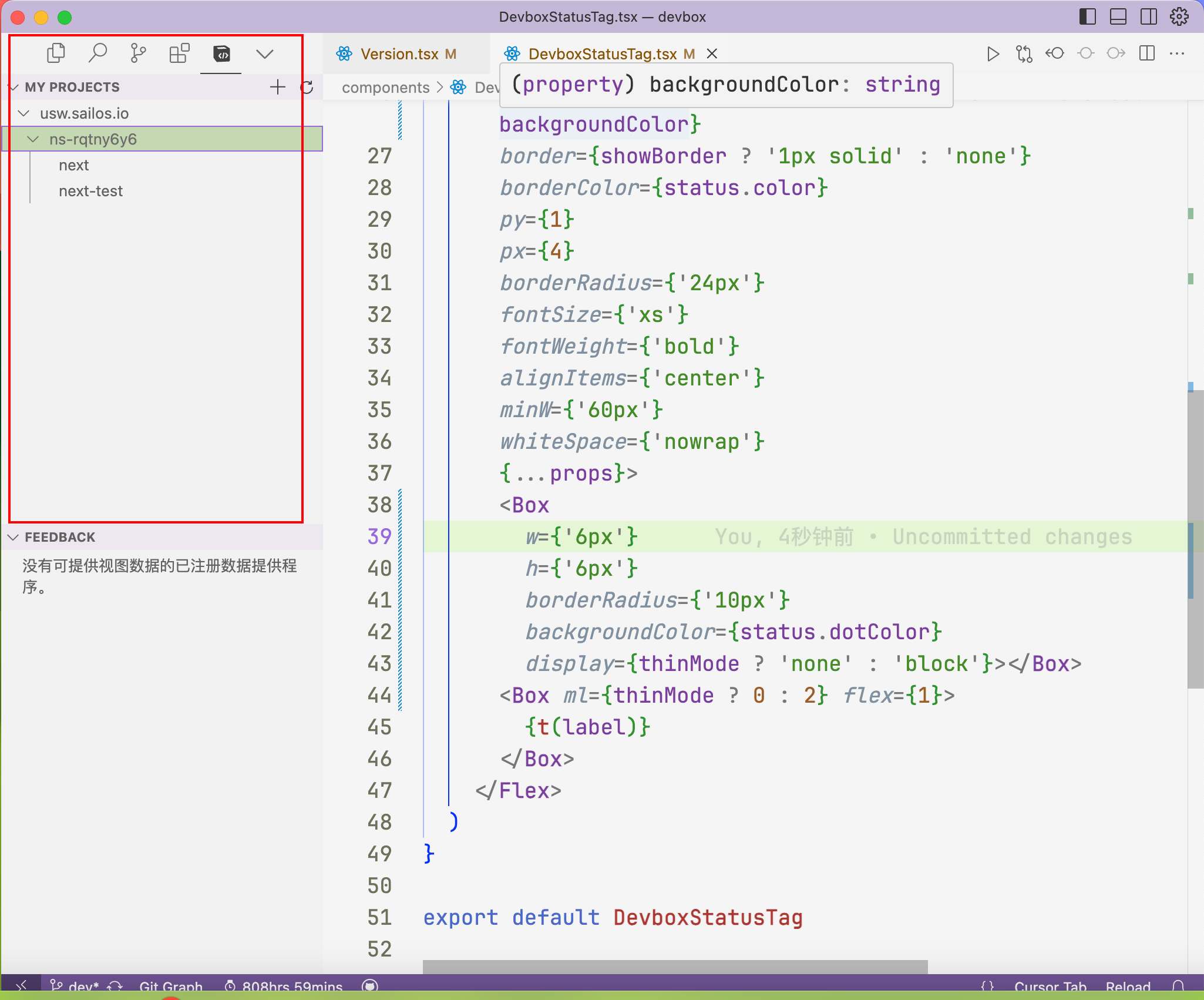
Task: Click the {t(label)} expression
Action: 587,727
